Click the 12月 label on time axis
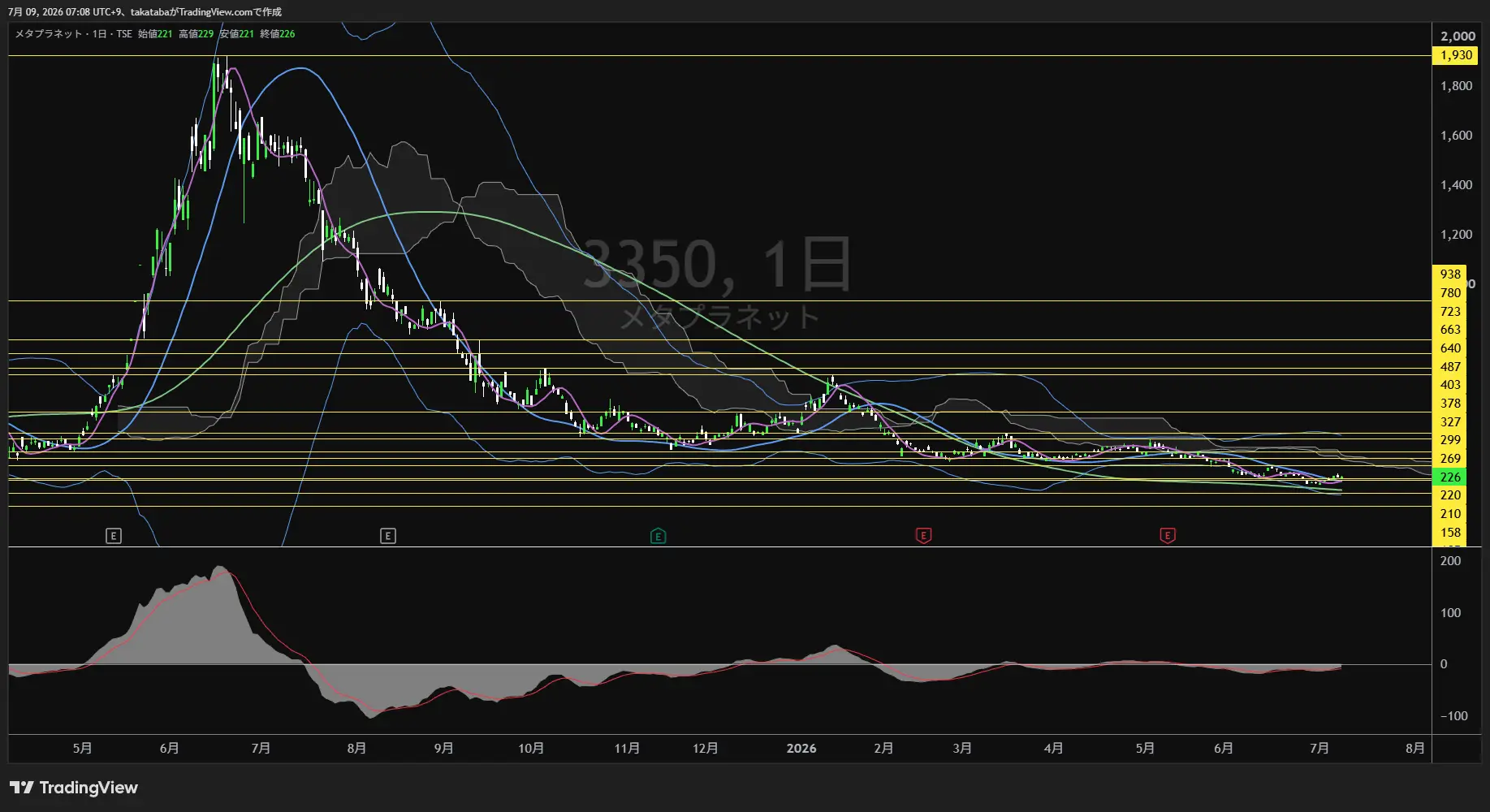This screenshot has width=1490, height=812. pyautogui.click(x=706, y=749)
